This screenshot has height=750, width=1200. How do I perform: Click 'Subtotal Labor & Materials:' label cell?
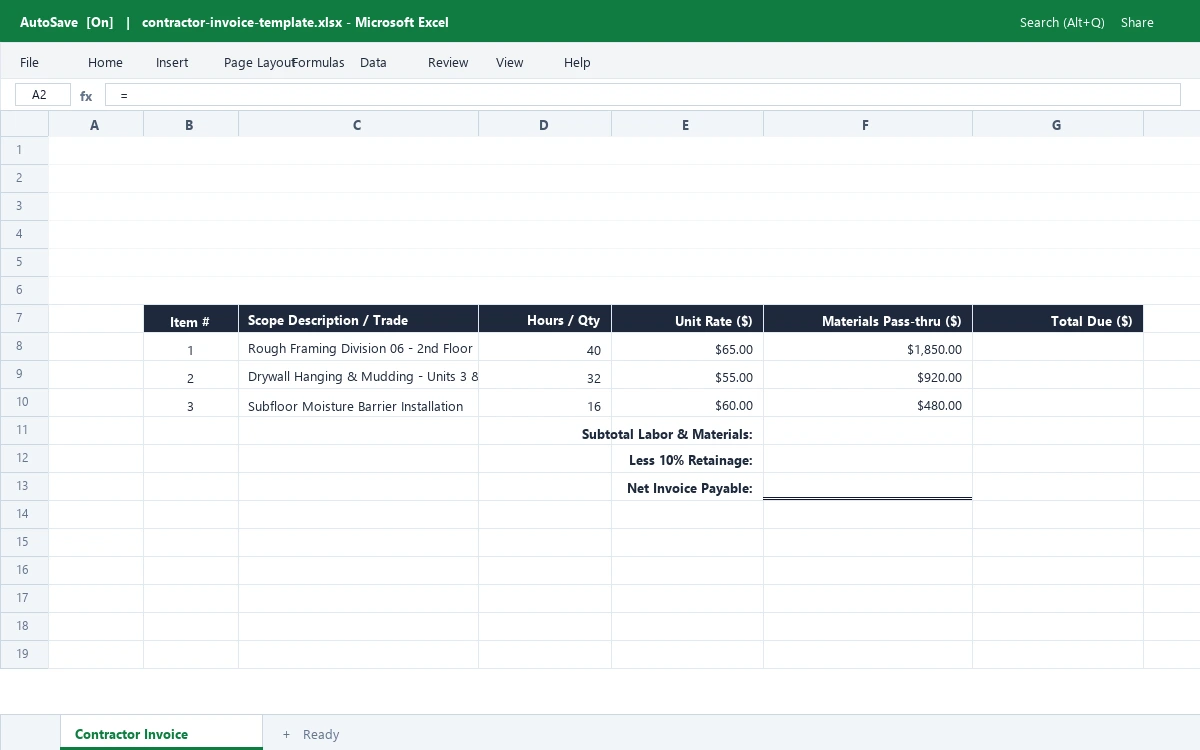coord(667,434)
